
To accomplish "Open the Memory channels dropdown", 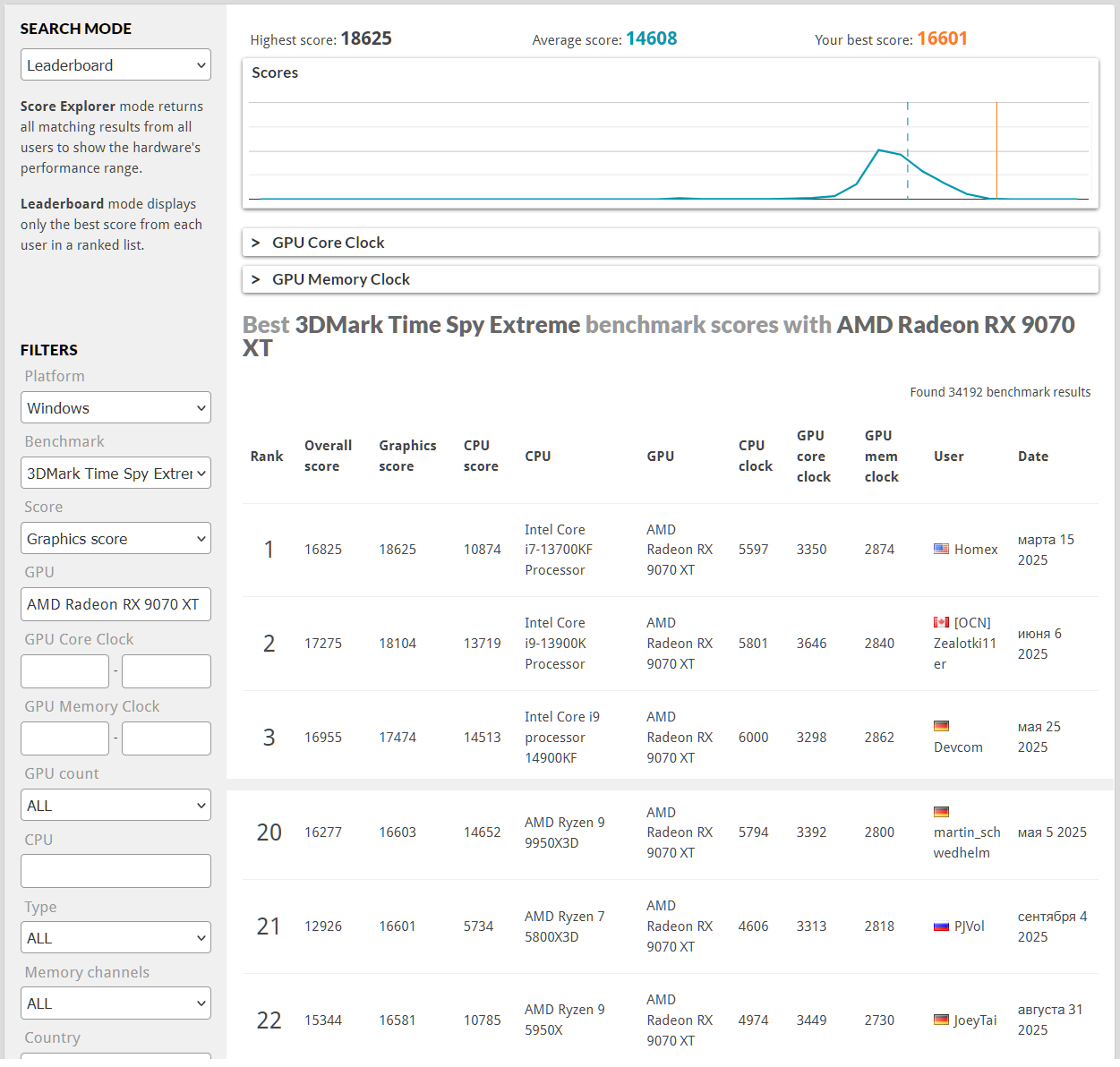I will [115, 1003].
